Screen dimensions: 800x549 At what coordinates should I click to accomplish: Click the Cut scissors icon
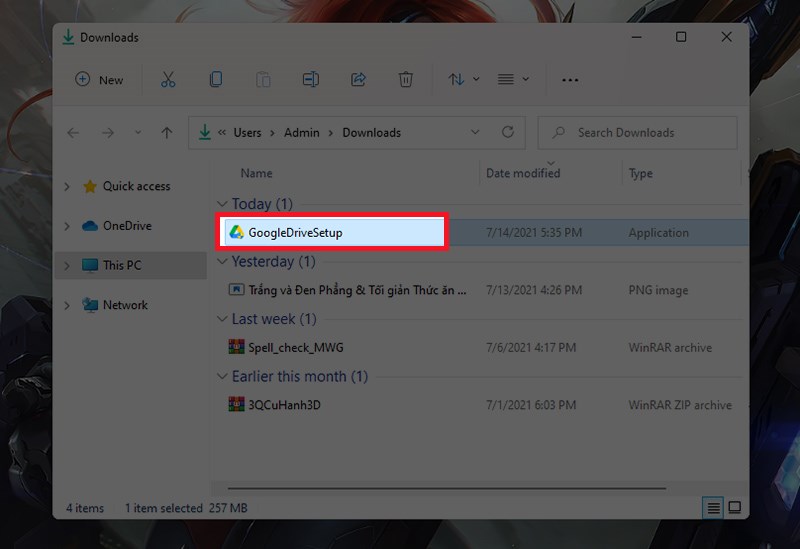click(168, 80)
